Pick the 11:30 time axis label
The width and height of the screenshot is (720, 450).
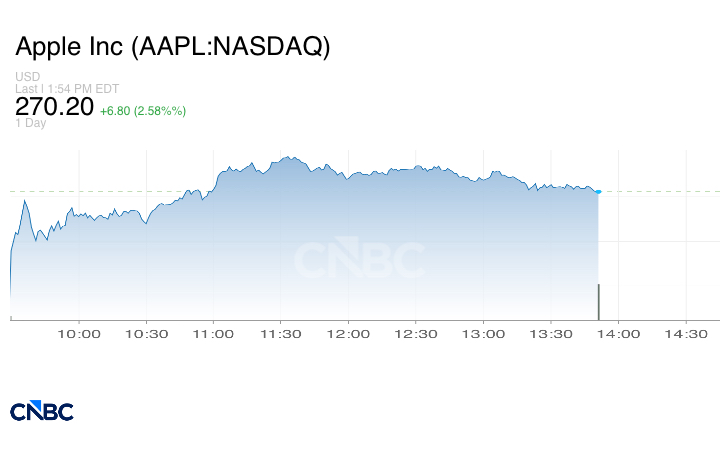(x=281, y=334)
